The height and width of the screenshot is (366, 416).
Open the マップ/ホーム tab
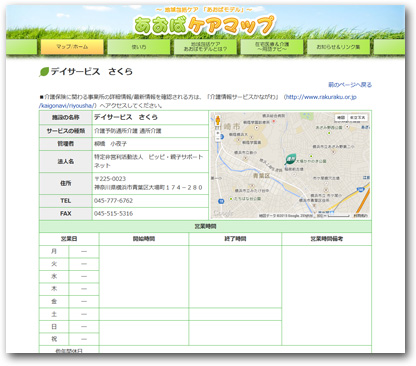[72, 47]
